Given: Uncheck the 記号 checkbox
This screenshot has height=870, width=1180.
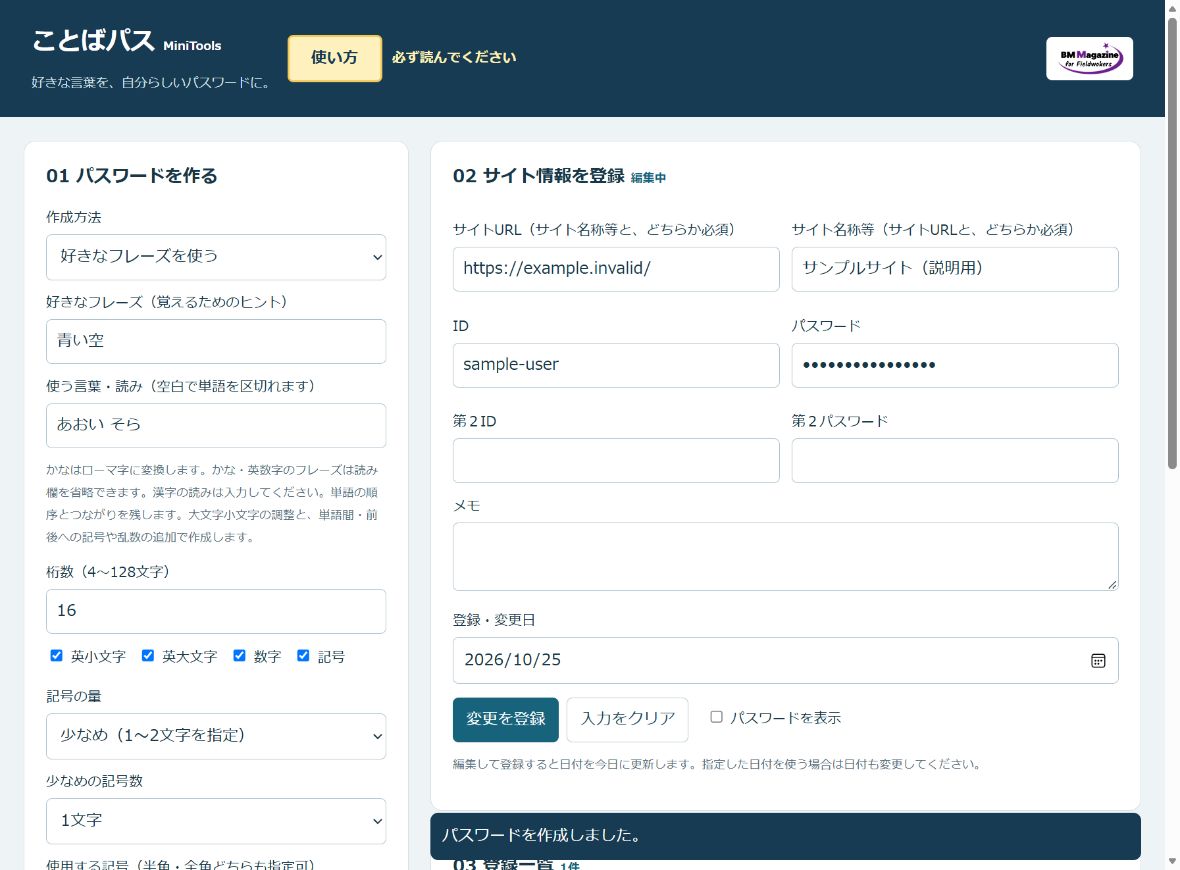Looking at the screenshot, I should [x=303, y=656].
